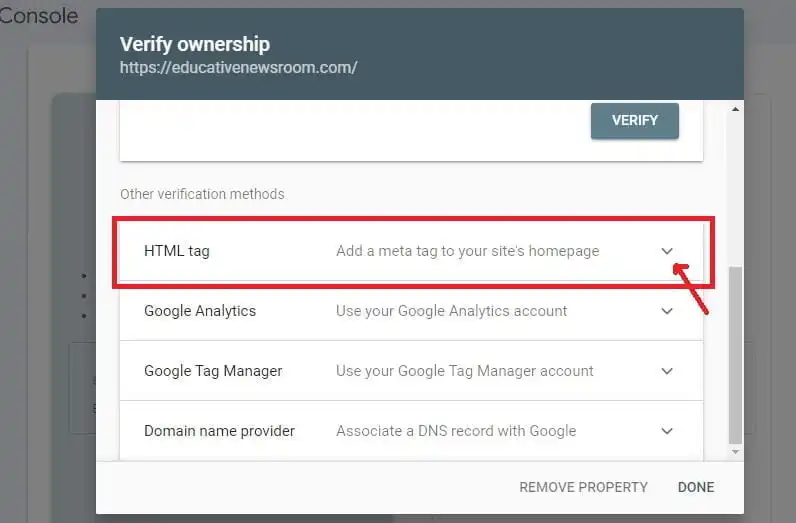This screenshot has width=796, height=523.
Task: Click the educativenewsroom.com URL in header
Action: [238, 68]
